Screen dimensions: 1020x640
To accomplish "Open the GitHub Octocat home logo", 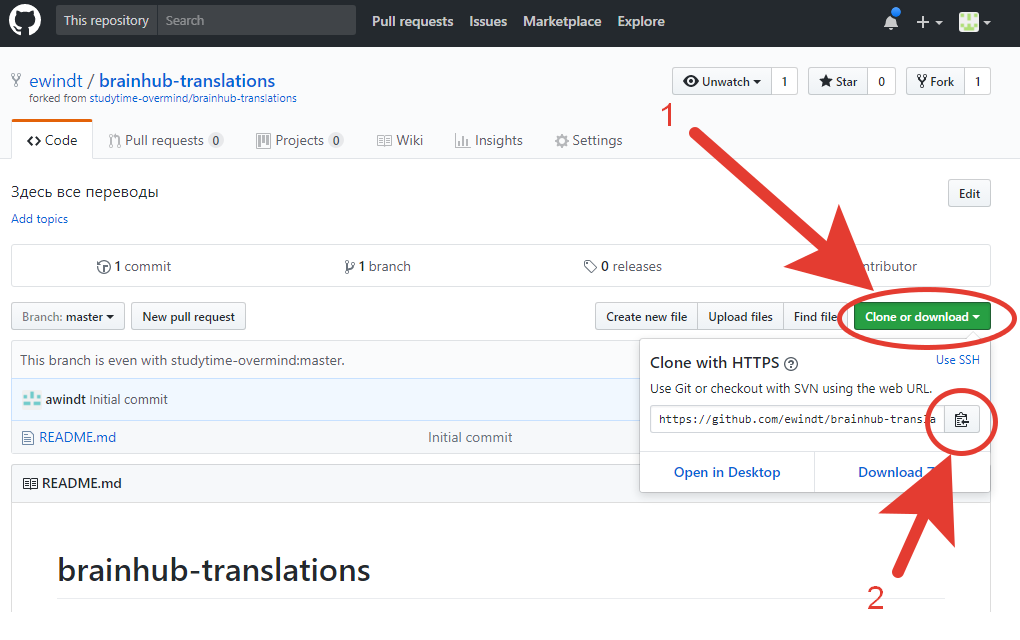I will [25, 20].
